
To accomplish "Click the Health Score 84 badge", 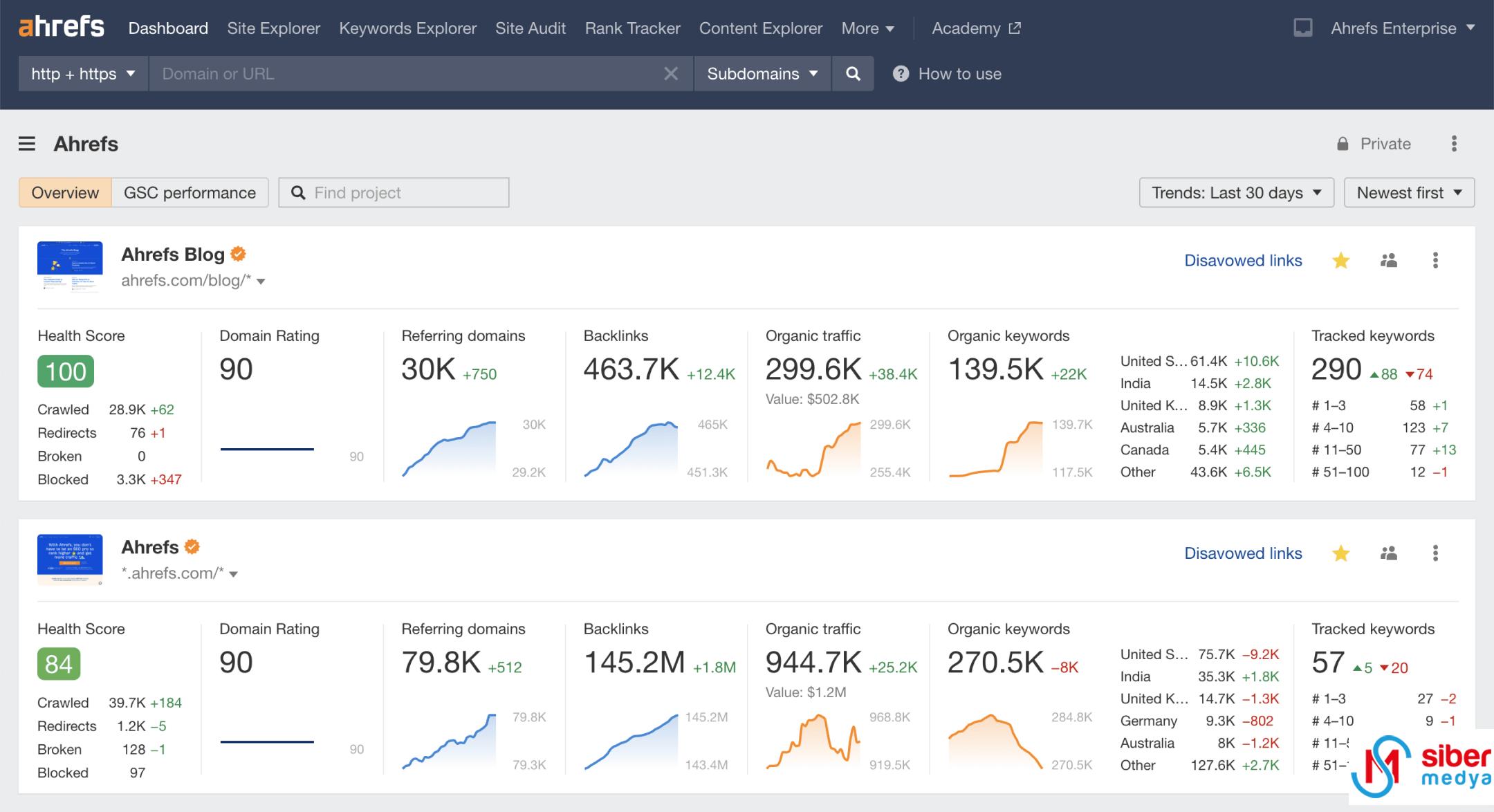I will (x=59, y=664).
